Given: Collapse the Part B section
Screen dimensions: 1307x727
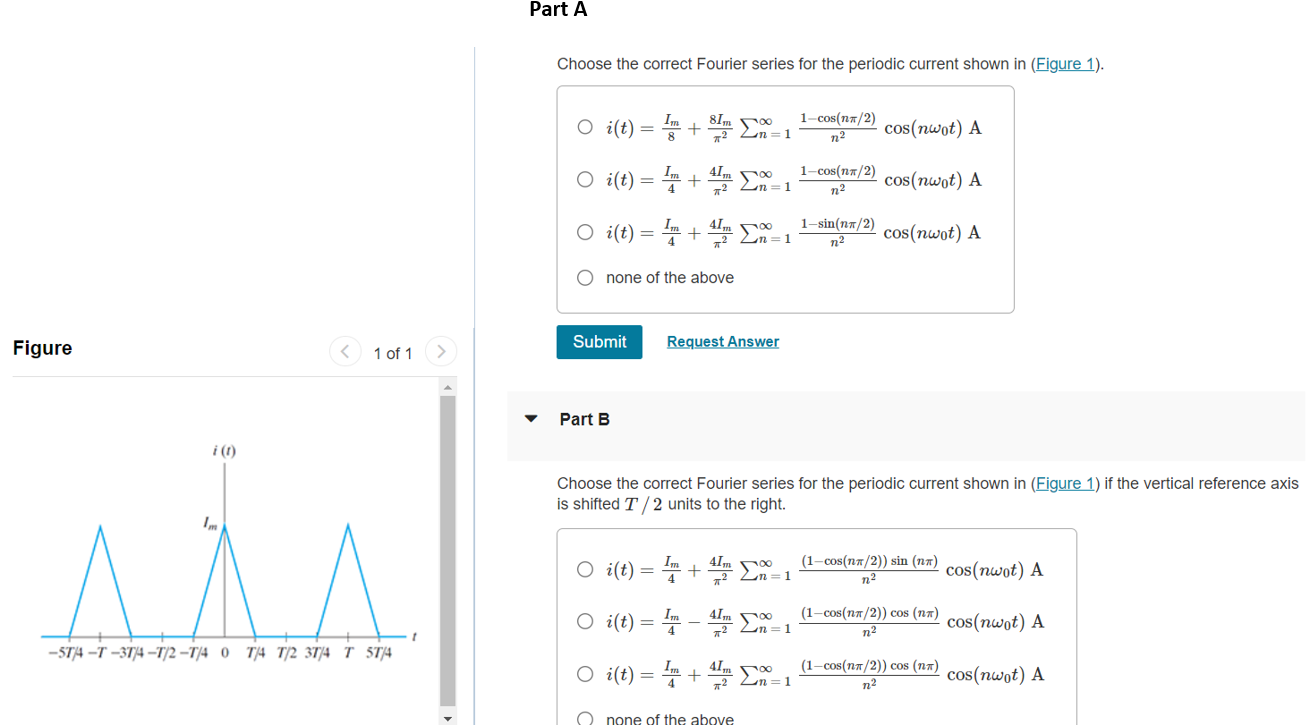Looking at the screenshot, I should [531, 419].
